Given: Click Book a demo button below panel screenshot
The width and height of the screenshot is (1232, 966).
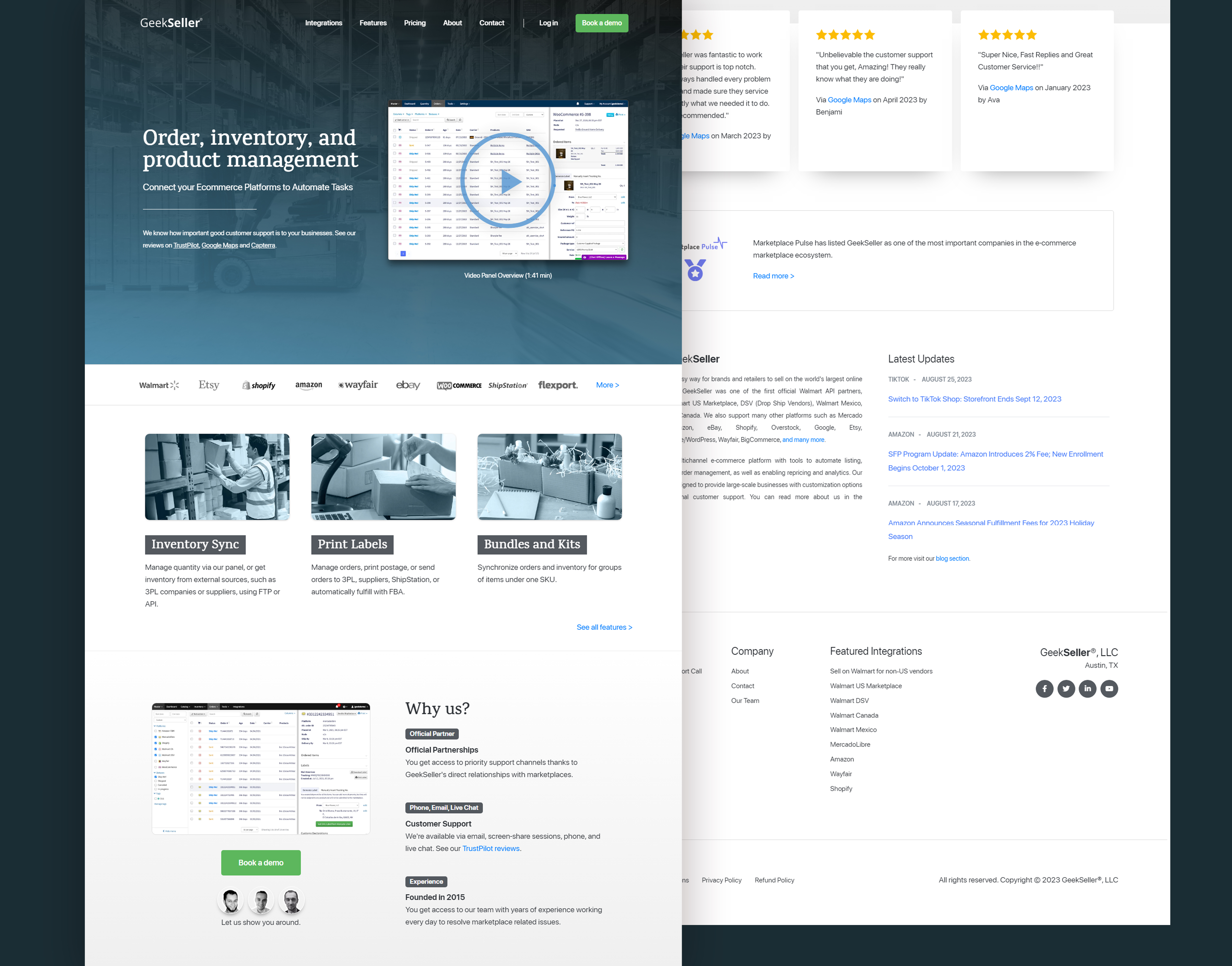Looking at the screenshot, I should pyautogui.click(x=261, y=863).
